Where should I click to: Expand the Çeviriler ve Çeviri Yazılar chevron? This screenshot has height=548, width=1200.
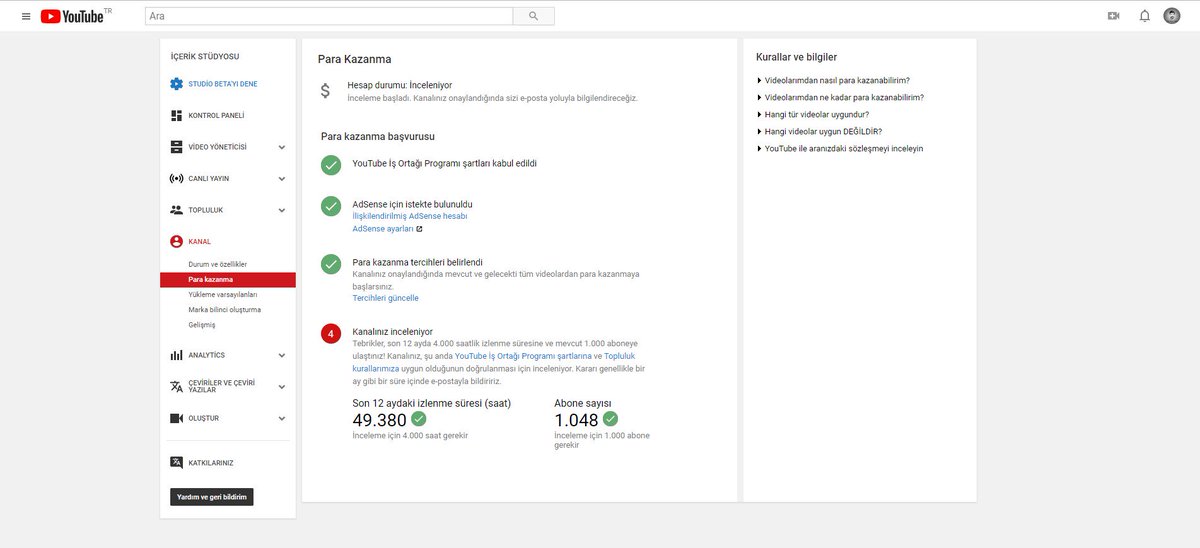pyautogui.click(x=282, y=387)
